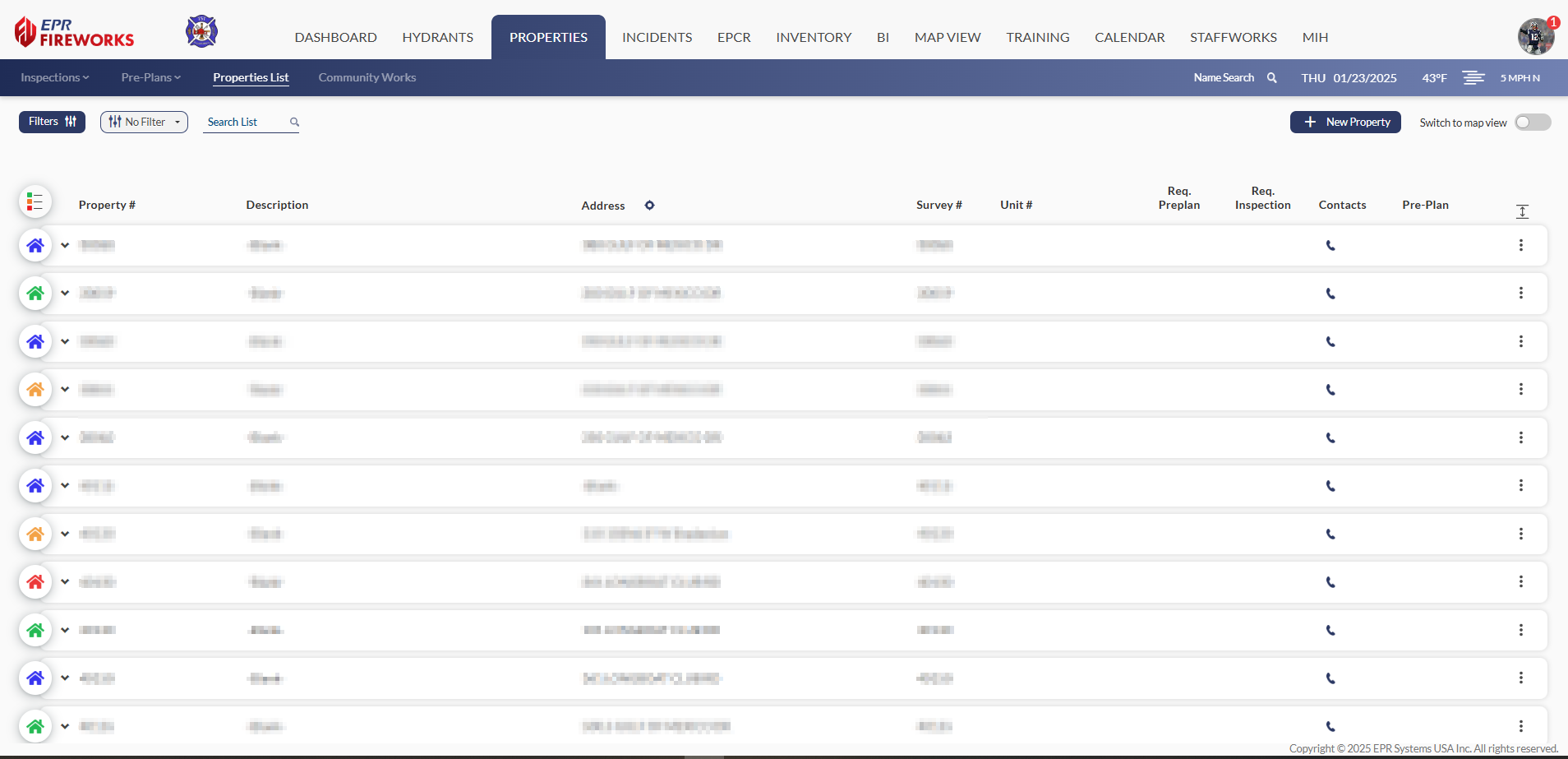Click the fire department badge emblem
The height and width of the screenshot is (759, 1568).
point(201,32)
